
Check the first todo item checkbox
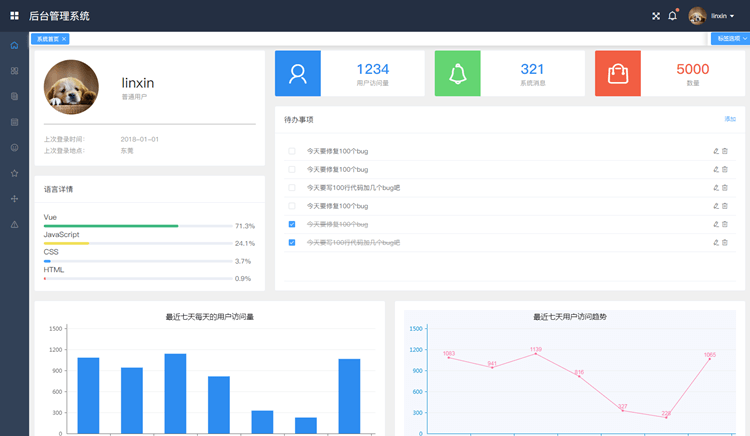[292, 151]
